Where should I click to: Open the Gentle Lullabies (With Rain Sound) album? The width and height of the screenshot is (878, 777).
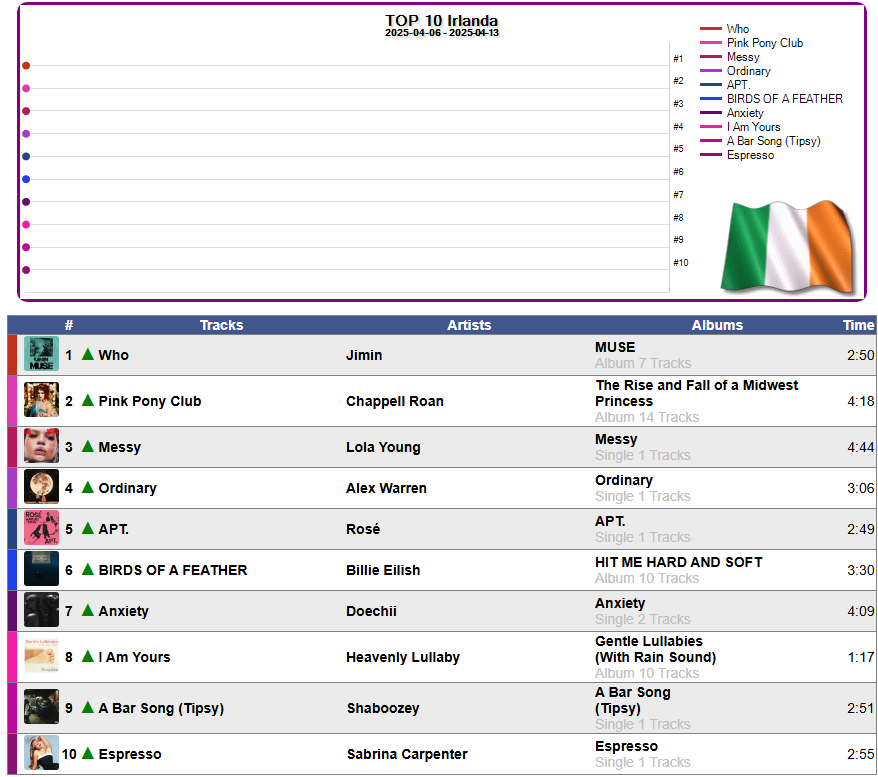[x=656, y=649]
